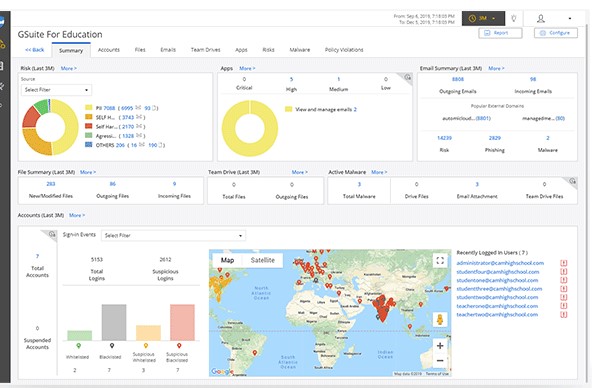
Task: Click More next to Risk (Last 3M)
Action: click(x=69, y=68)
